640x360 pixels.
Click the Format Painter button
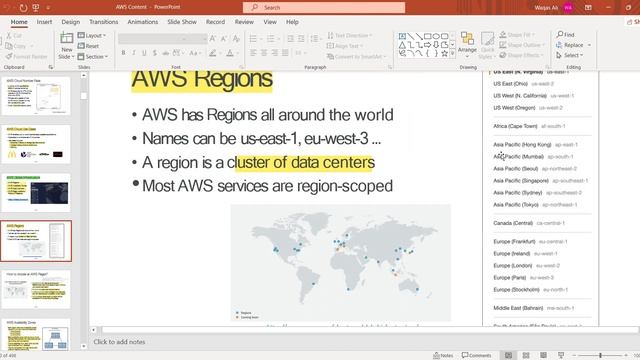(27, 57)
